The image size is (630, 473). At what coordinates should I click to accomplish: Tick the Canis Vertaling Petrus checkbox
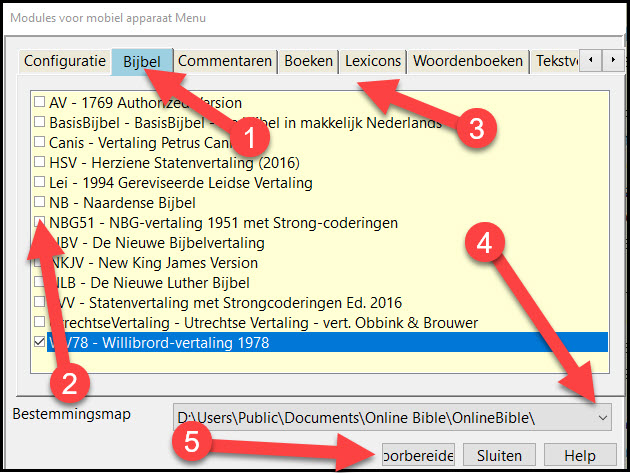39,141
